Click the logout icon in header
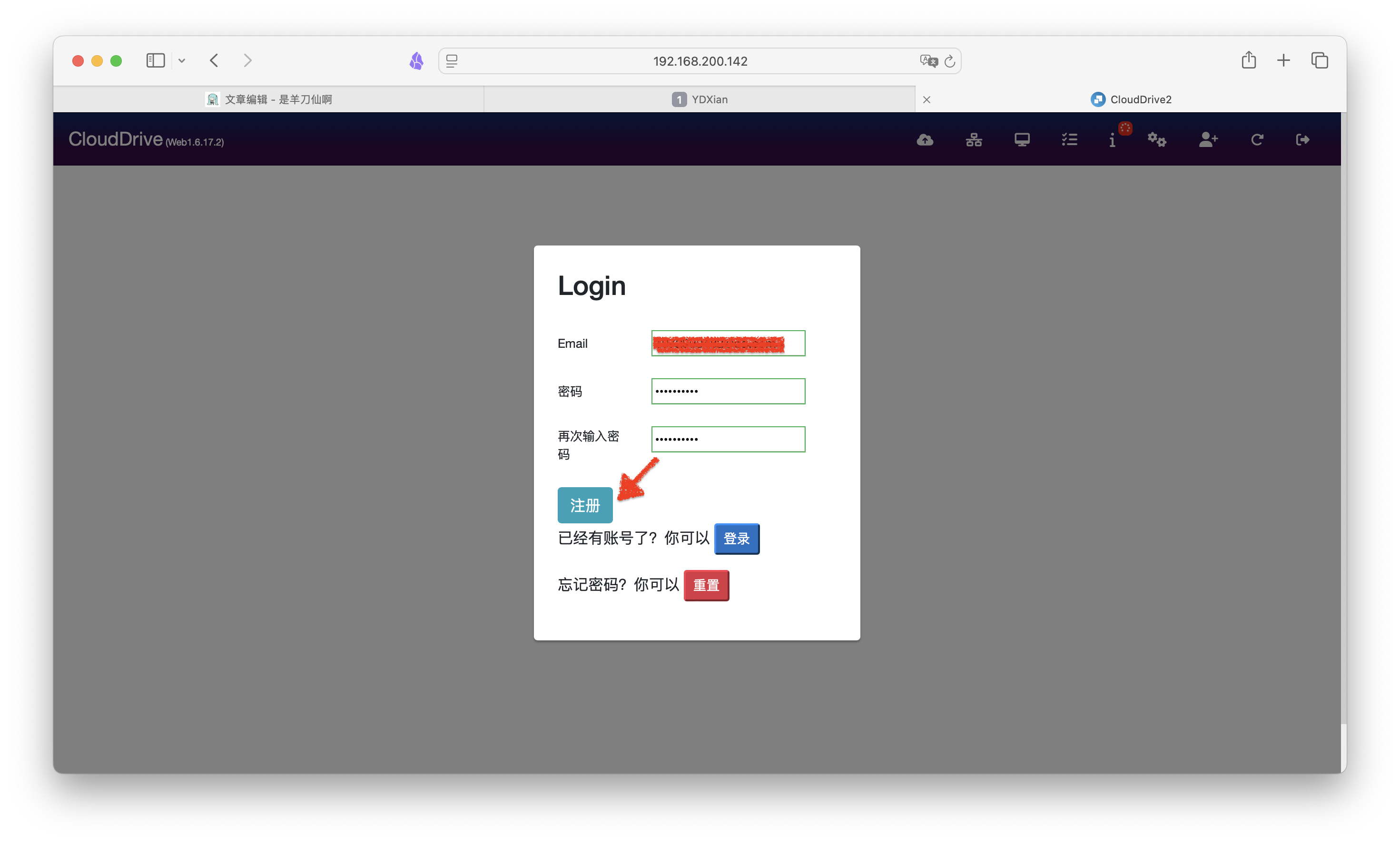The height and width of the screenshot is (844, 1400). click(1302, 140)
